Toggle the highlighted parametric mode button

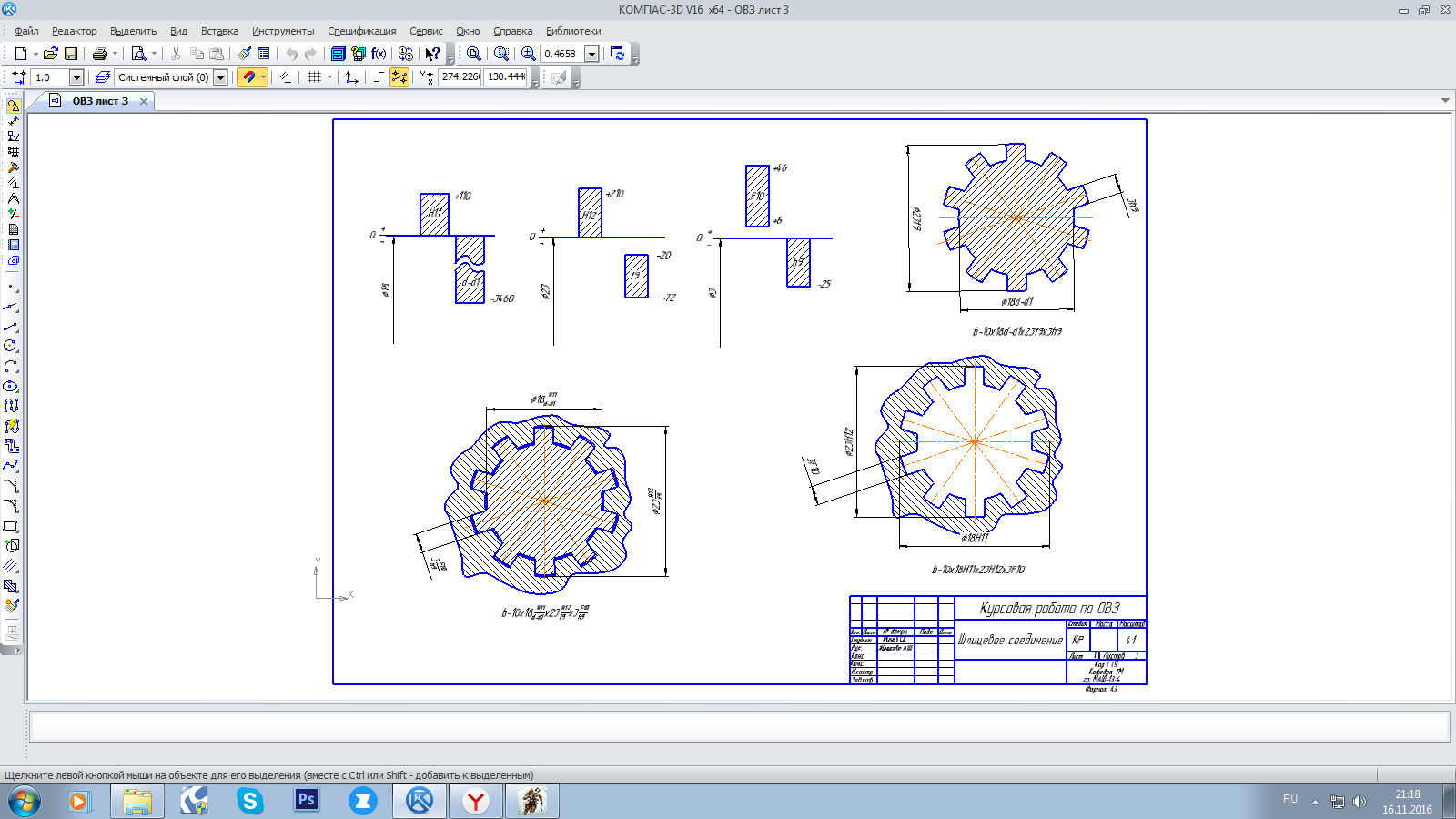click(399, 77)
